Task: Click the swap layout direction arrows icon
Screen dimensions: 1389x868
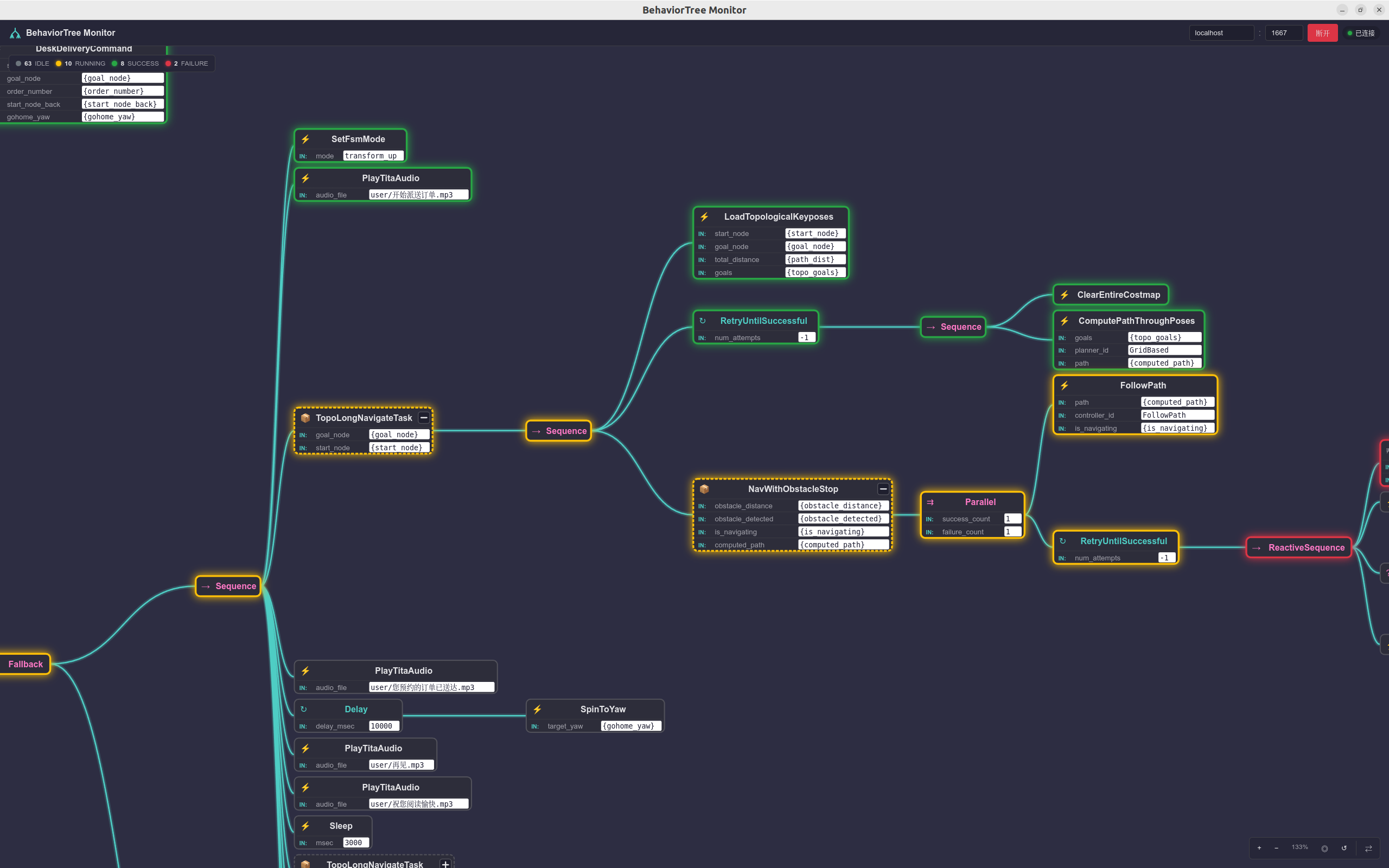Action: point(1368,848)
